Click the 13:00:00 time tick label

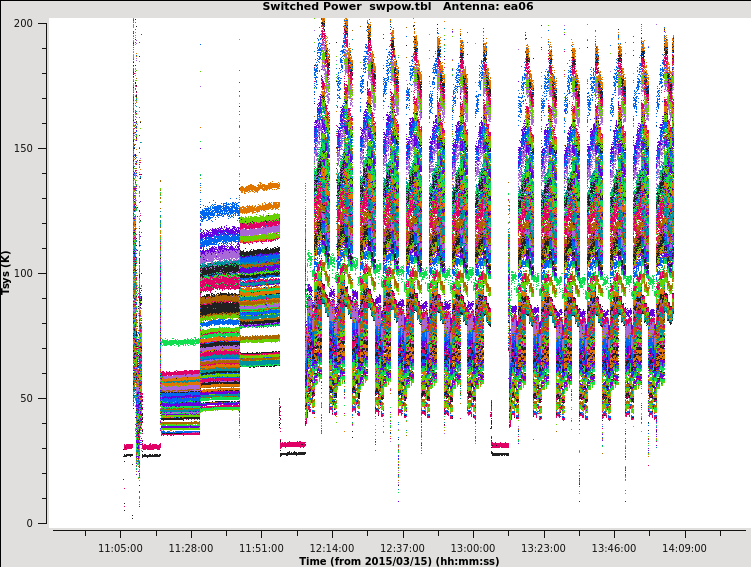click(x=473, y=548)
